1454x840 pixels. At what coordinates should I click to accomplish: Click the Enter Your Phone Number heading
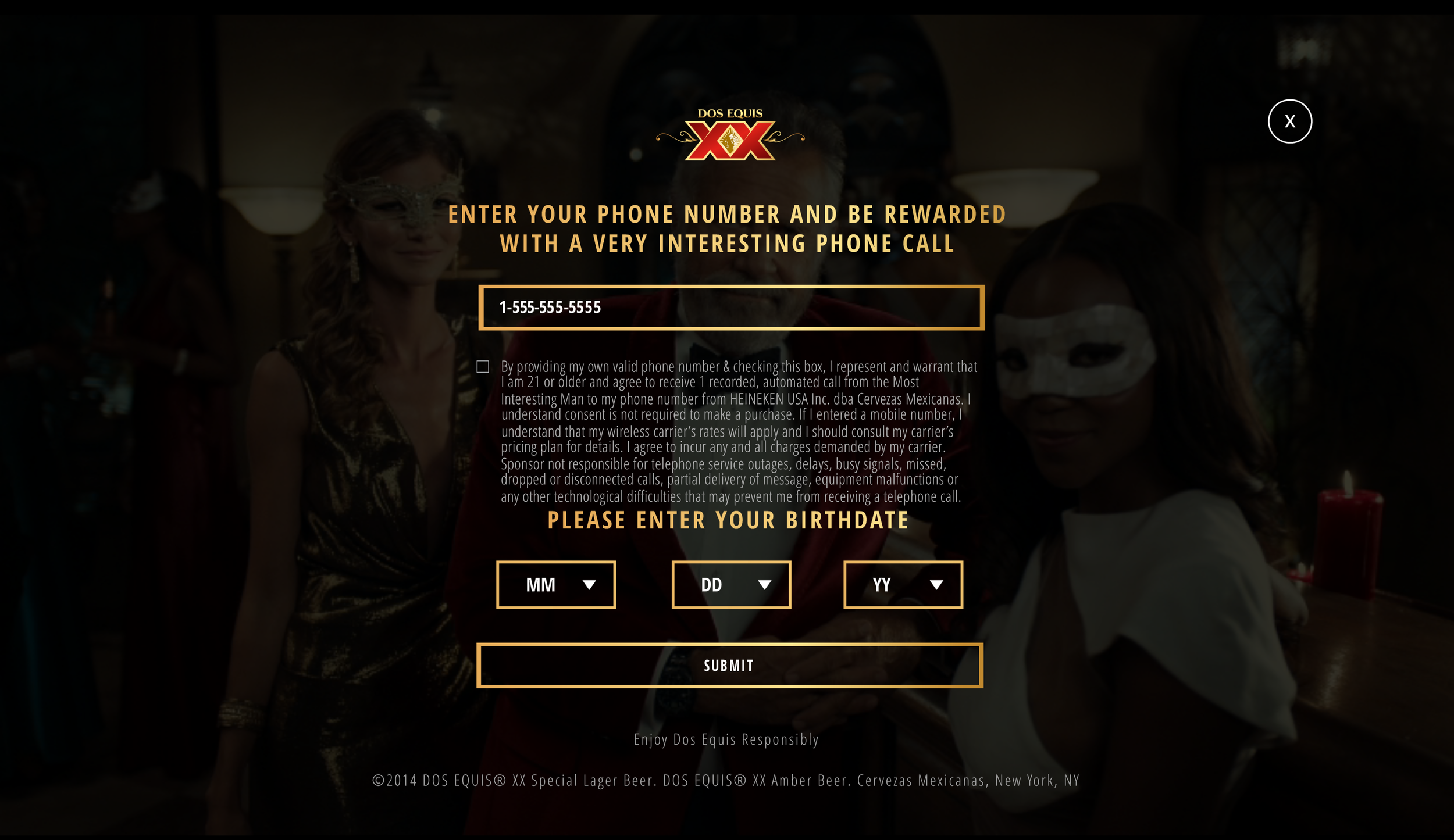pos(728,229)
